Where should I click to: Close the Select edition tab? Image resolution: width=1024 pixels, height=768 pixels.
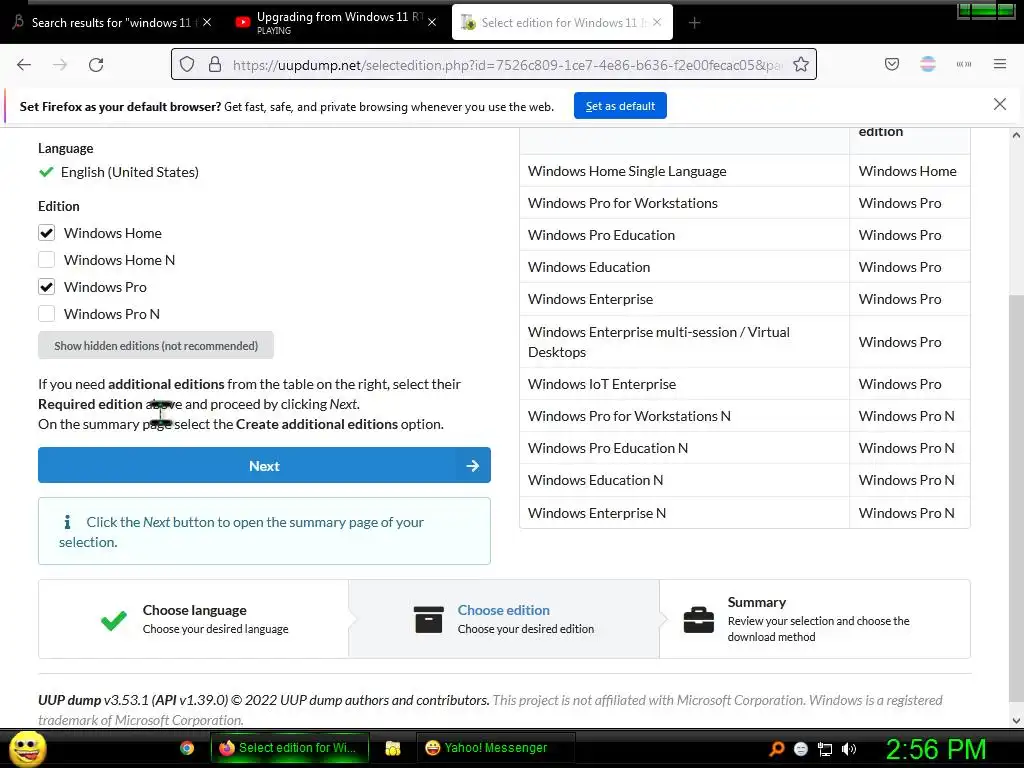(x=657, y=22)
